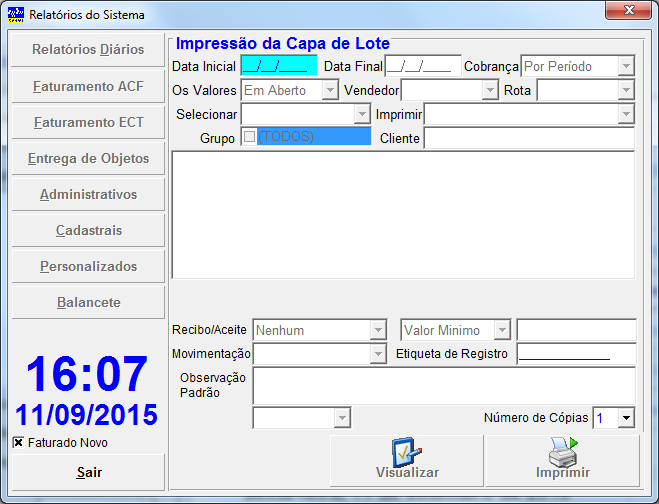Click the Data Final date field
Image resolution: width=659 pixels, height=504 pixels.
pyautogui.click(x=422, y=66)
